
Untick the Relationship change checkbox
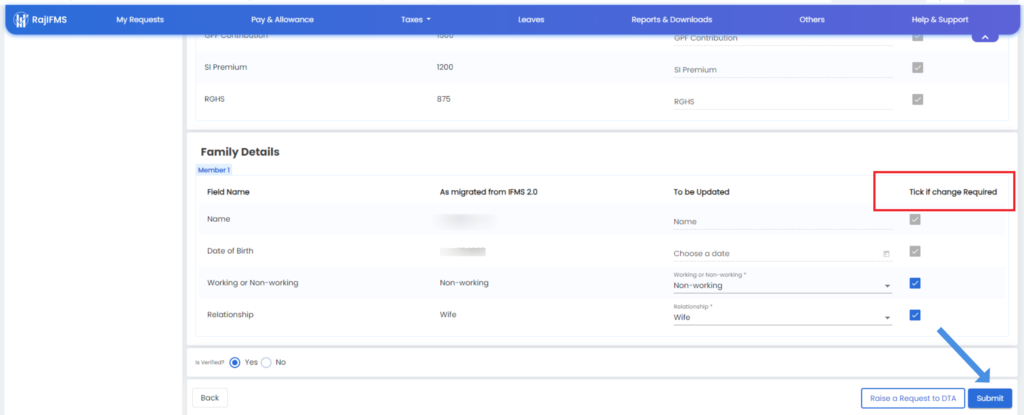point(915,315)
